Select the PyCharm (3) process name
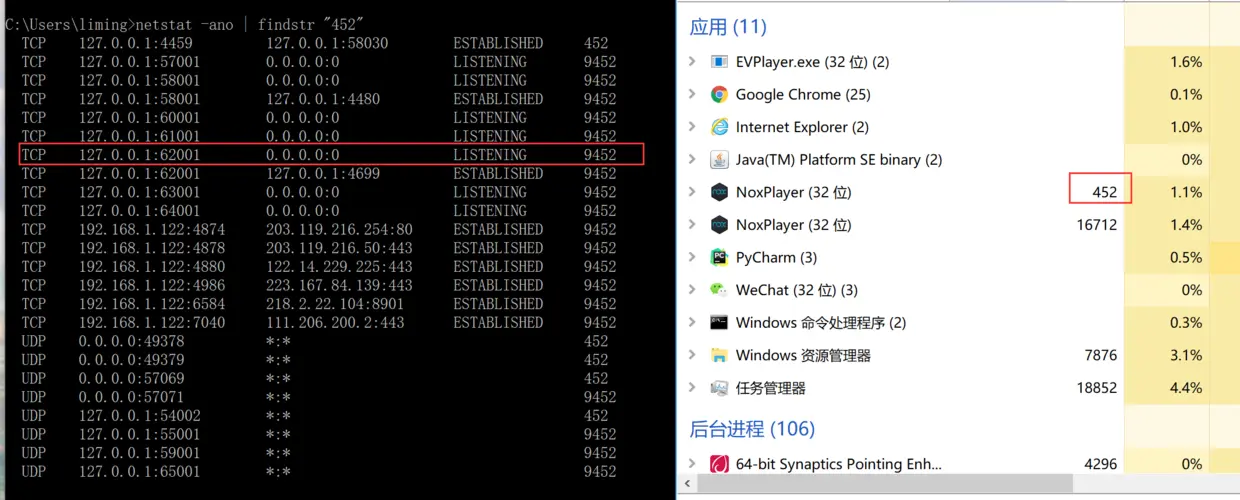 click(776, 258)
